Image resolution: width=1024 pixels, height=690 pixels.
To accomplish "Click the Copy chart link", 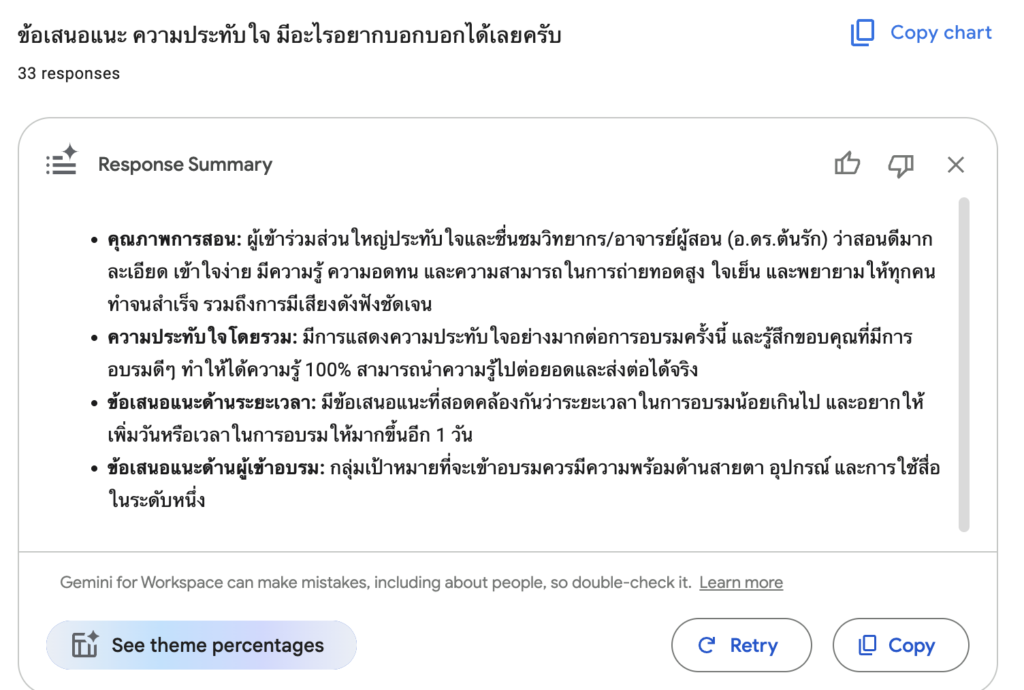I will point(940,33).
